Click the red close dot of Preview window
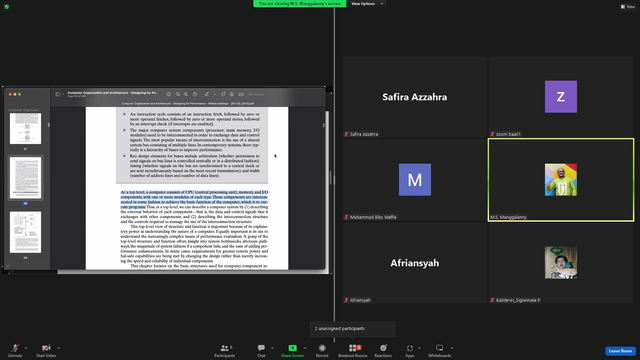This screenshot has width=640, height=360. (x=10, y=94)
